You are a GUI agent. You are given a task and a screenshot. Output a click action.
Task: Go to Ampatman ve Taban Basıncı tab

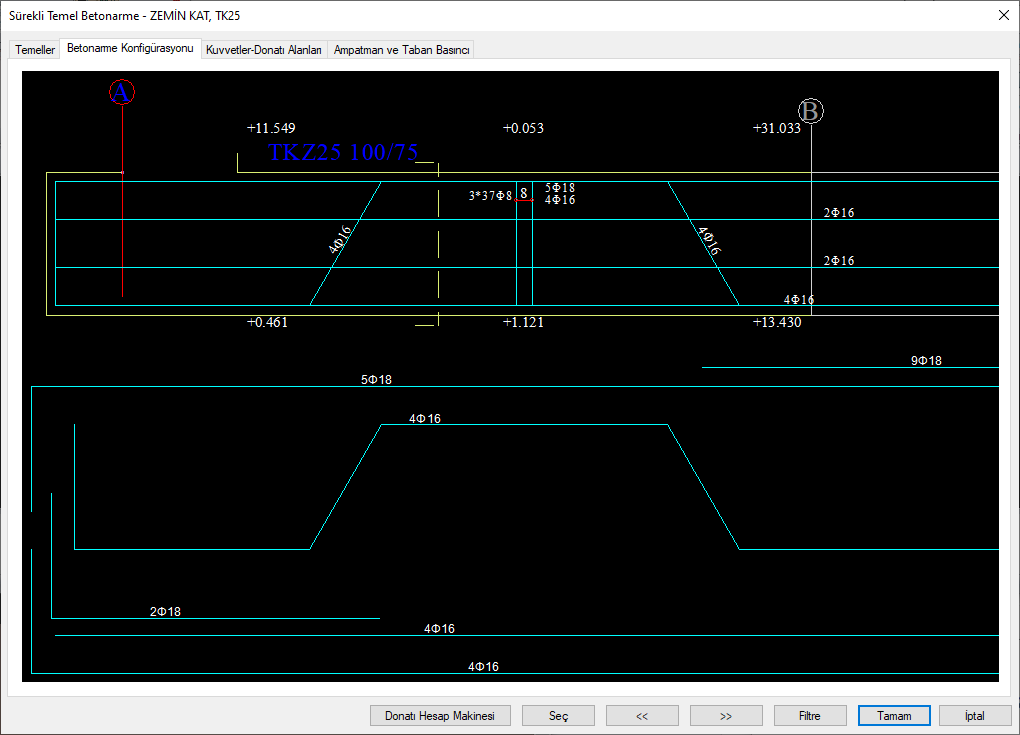401,50
